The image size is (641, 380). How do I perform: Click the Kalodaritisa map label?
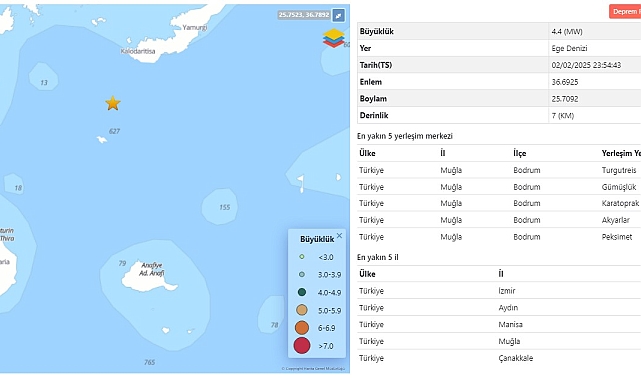click(x=138, y=51)
